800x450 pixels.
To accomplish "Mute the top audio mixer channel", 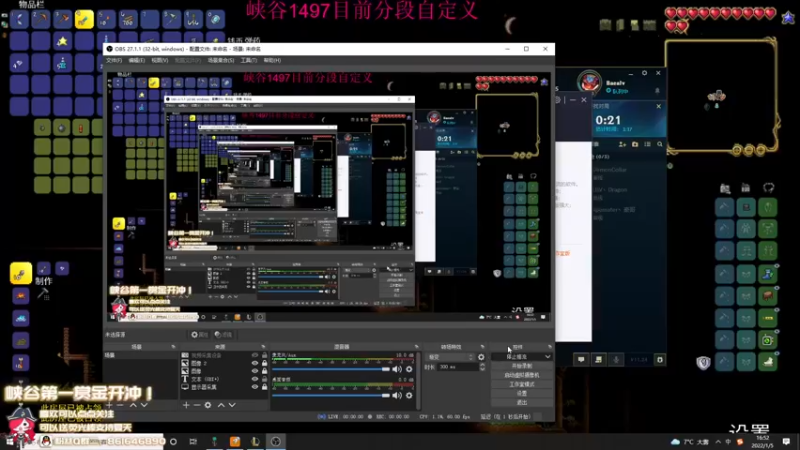I will coord(397,369).
